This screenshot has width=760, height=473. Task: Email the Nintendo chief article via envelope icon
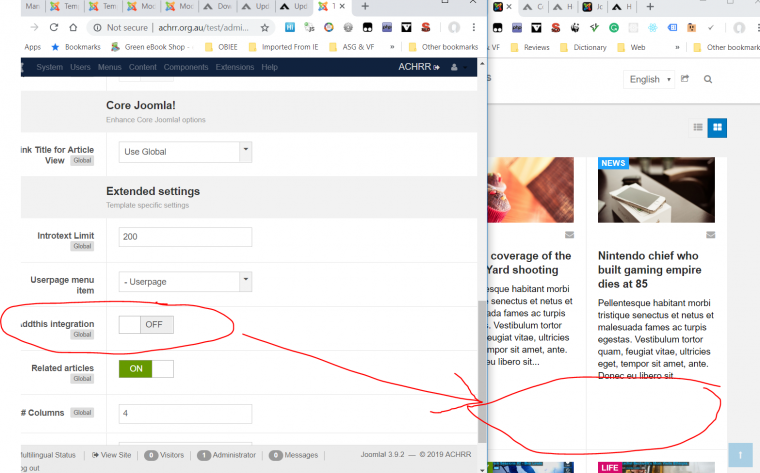[711, 235]
